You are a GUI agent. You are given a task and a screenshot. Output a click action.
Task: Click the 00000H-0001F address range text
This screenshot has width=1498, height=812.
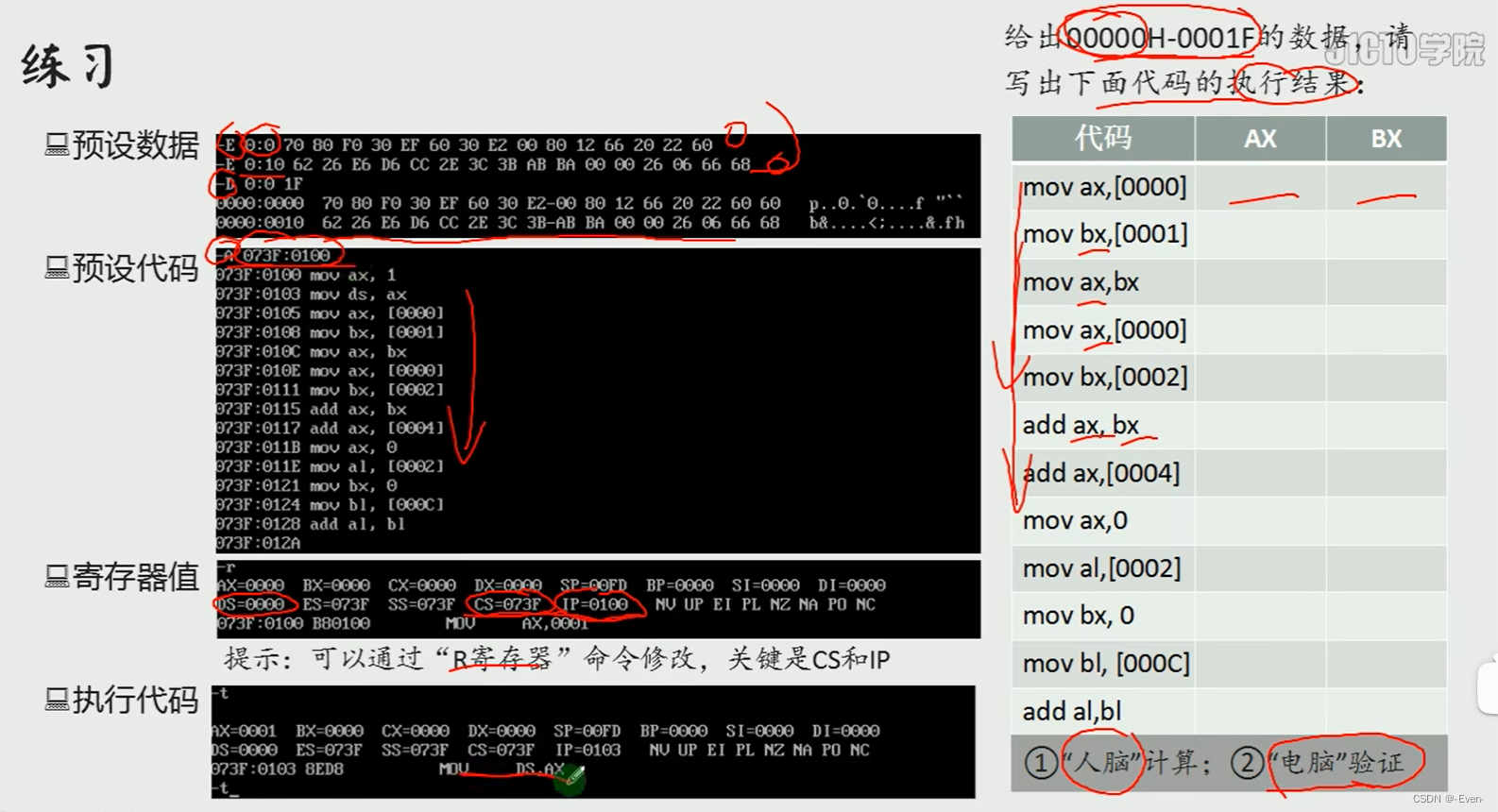[x=1160, y=38]
